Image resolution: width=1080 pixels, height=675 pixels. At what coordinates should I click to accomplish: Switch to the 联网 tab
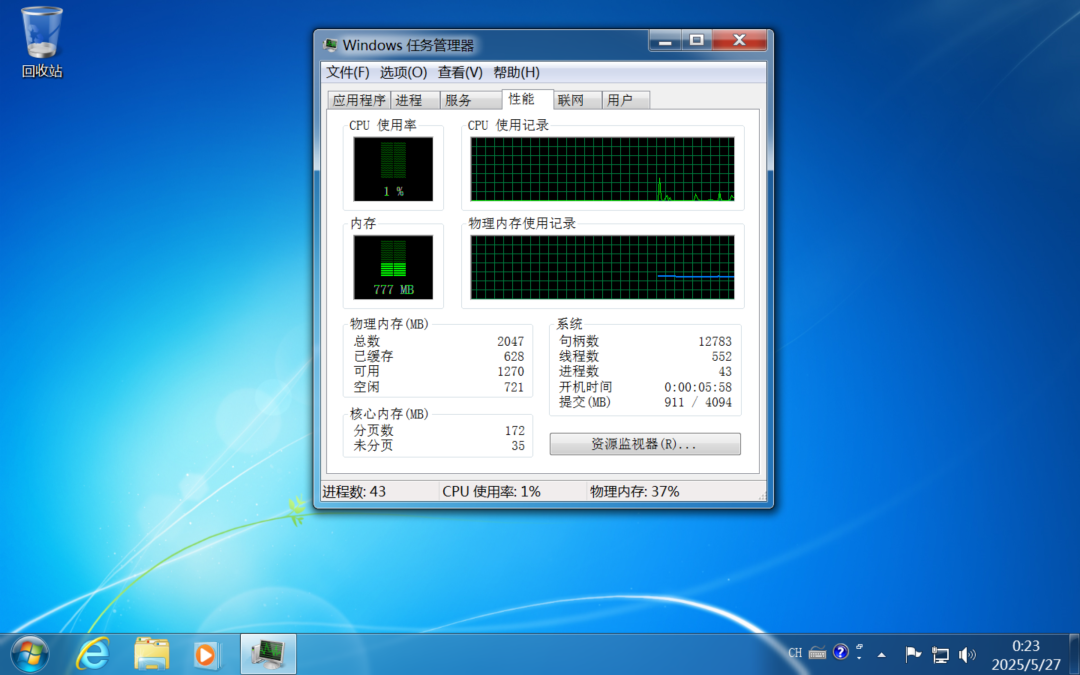571,100
